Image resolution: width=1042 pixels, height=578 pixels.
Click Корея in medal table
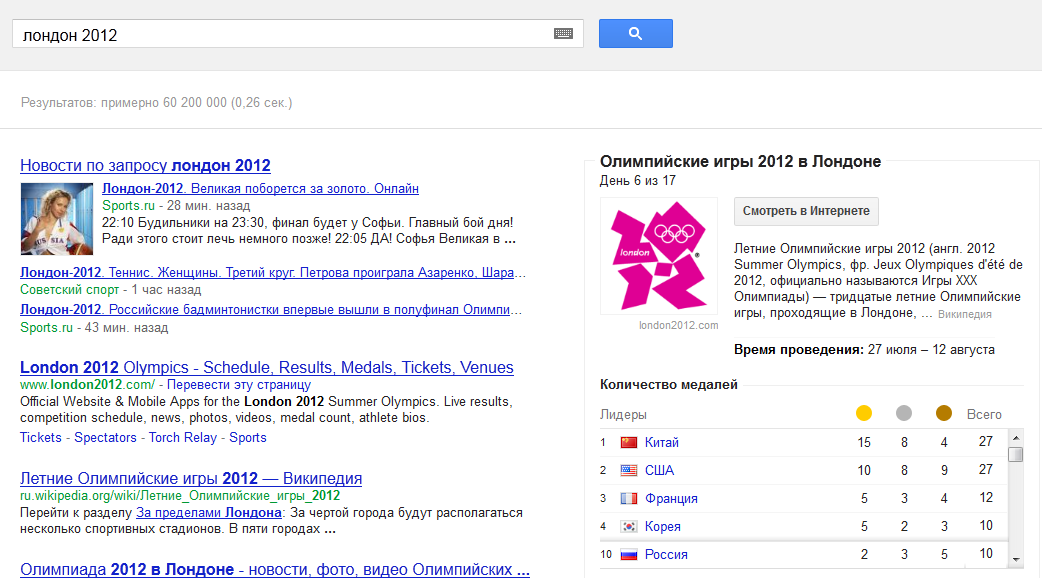pyautogui.click(x=663, y=526)
